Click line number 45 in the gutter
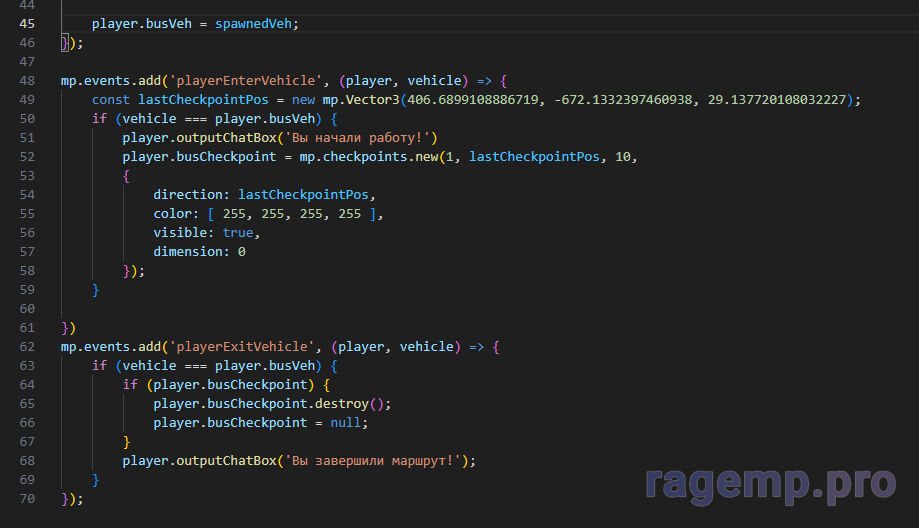Screen dimensions: 919x528 point(27,24)
